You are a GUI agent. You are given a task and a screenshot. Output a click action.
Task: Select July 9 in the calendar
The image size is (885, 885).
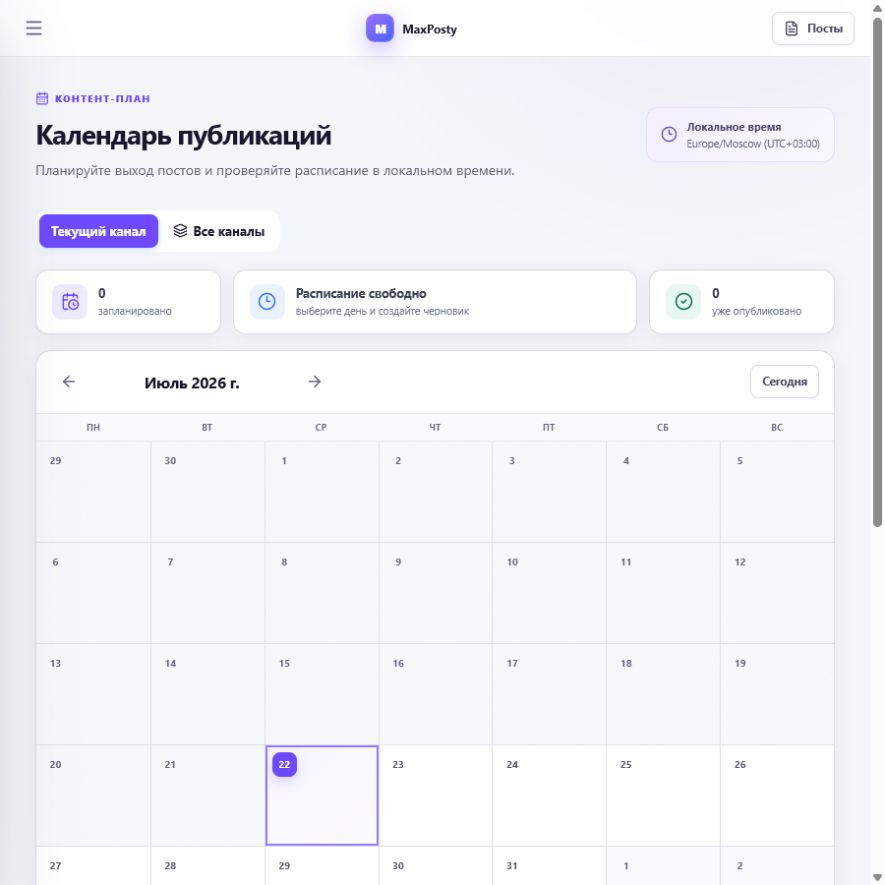click(435, 593)
